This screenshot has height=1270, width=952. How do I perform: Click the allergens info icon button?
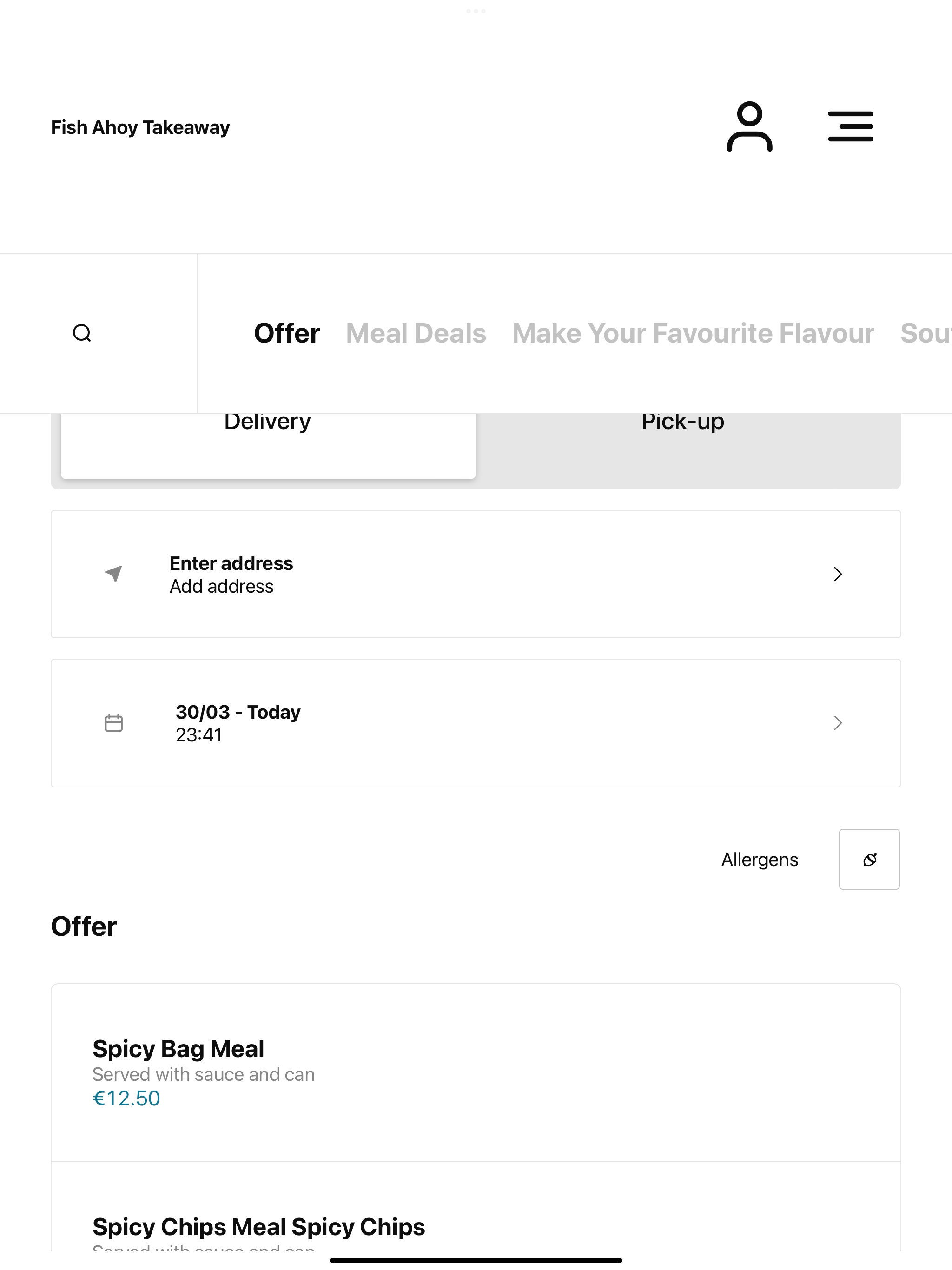869,859
